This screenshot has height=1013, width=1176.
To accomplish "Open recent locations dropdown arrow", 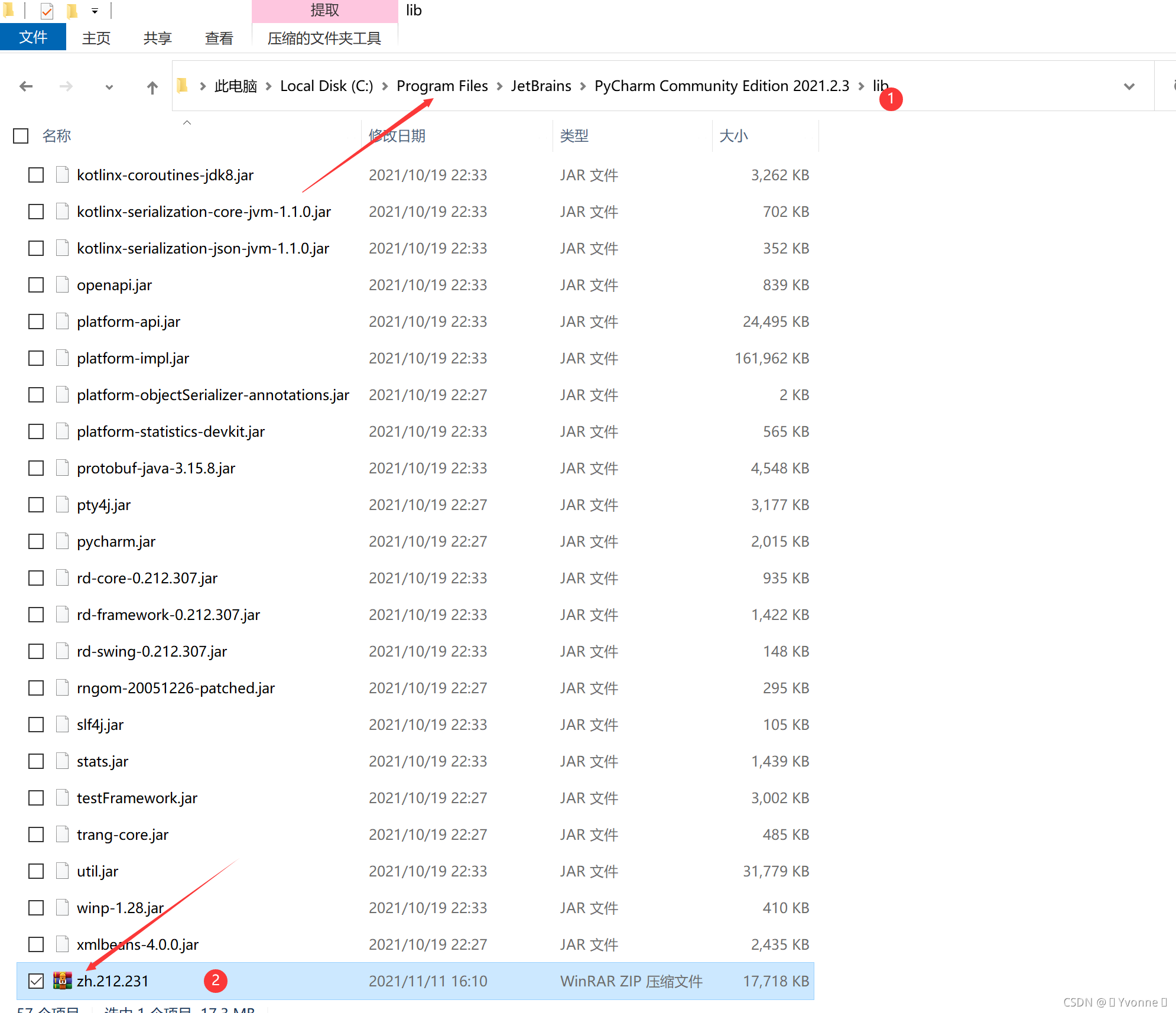I will tap(109, 87).
